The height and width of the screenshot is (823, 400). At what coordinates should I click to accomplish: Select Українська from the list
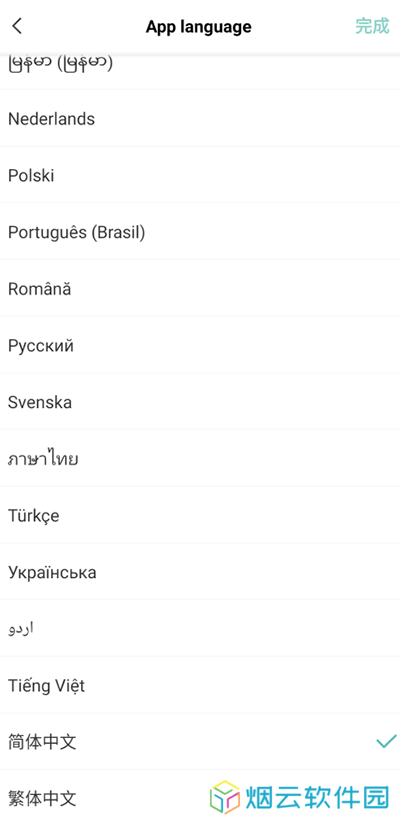point(200,572)
